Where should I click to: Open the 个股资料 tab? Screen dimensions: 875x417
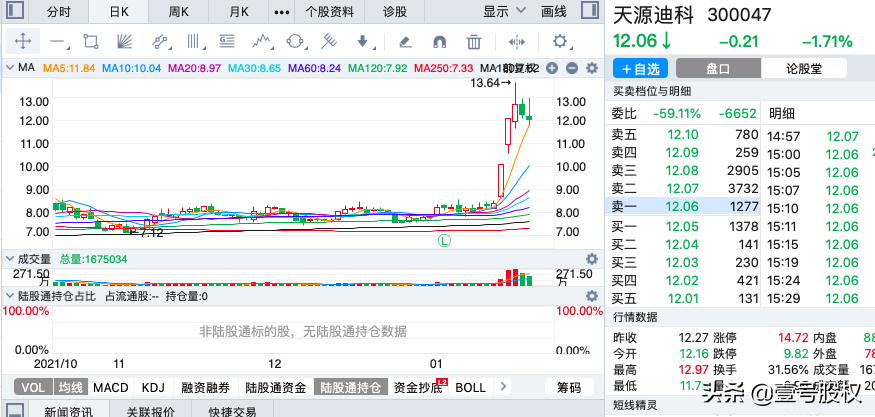331,11
